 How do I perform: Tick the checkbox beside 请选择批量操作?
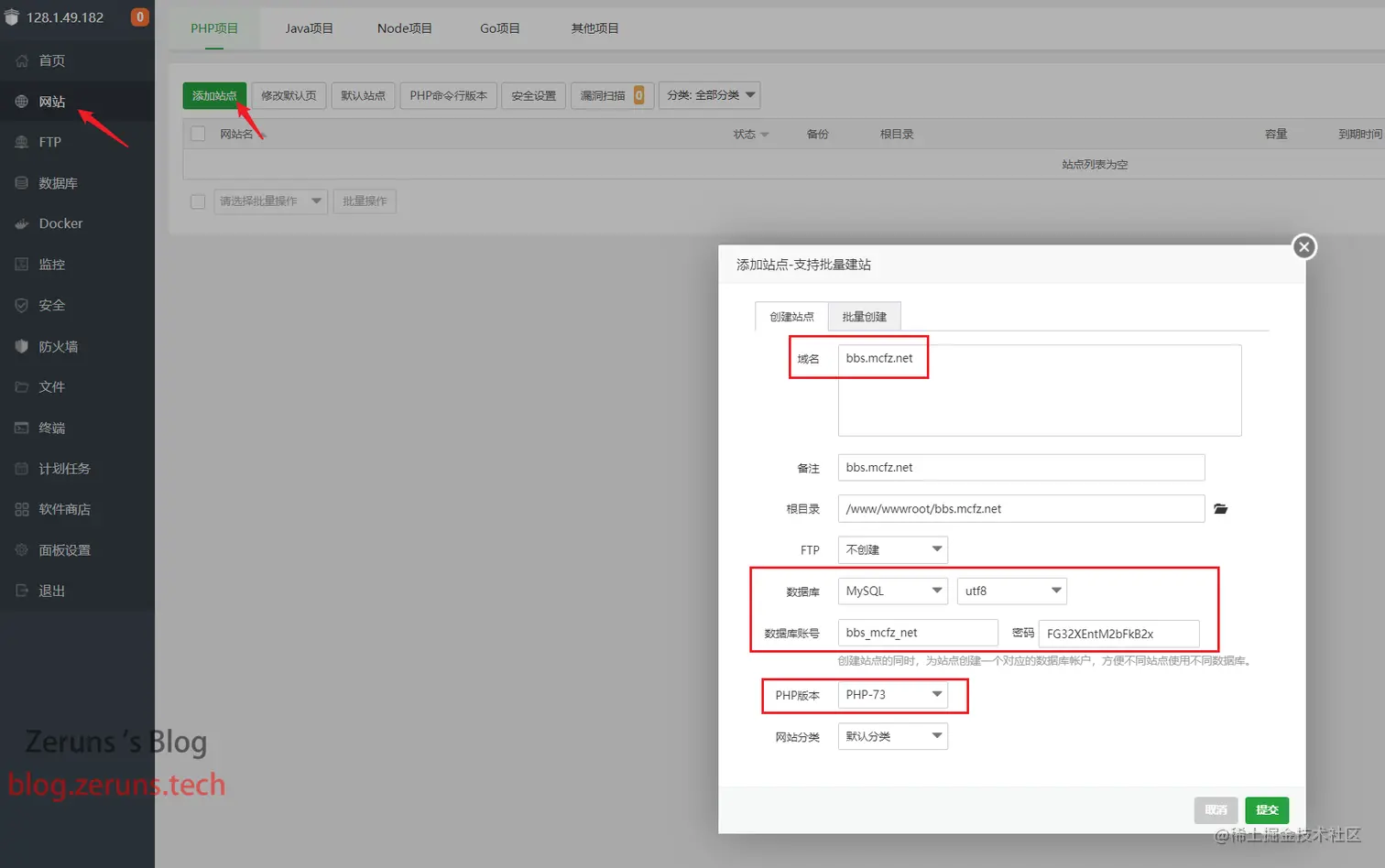coord(198,201)
